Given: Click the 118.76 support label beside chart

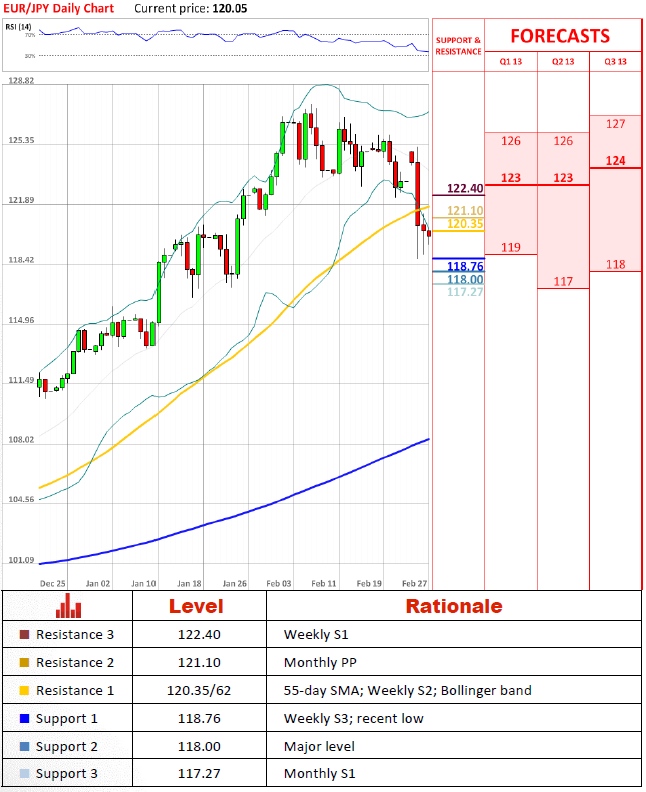Looking at the screenshot, I should [465, 266].
